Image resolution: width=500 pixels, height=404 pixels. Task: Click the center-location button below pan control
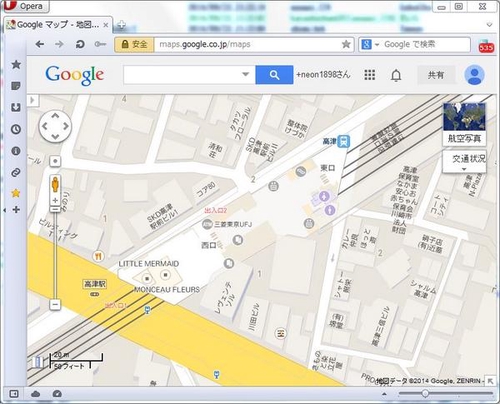tap(55, 161)
